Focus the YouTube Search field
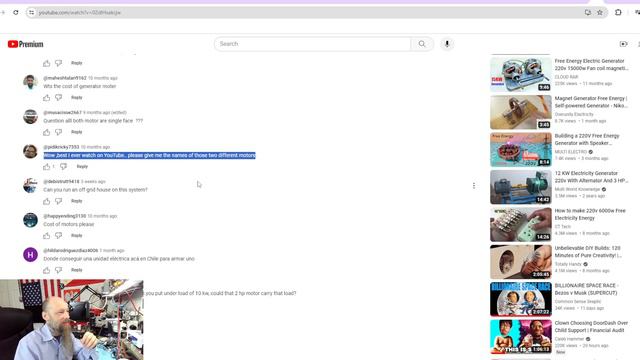The height and width of the screenshot is (360, 640). coord(313,44)
